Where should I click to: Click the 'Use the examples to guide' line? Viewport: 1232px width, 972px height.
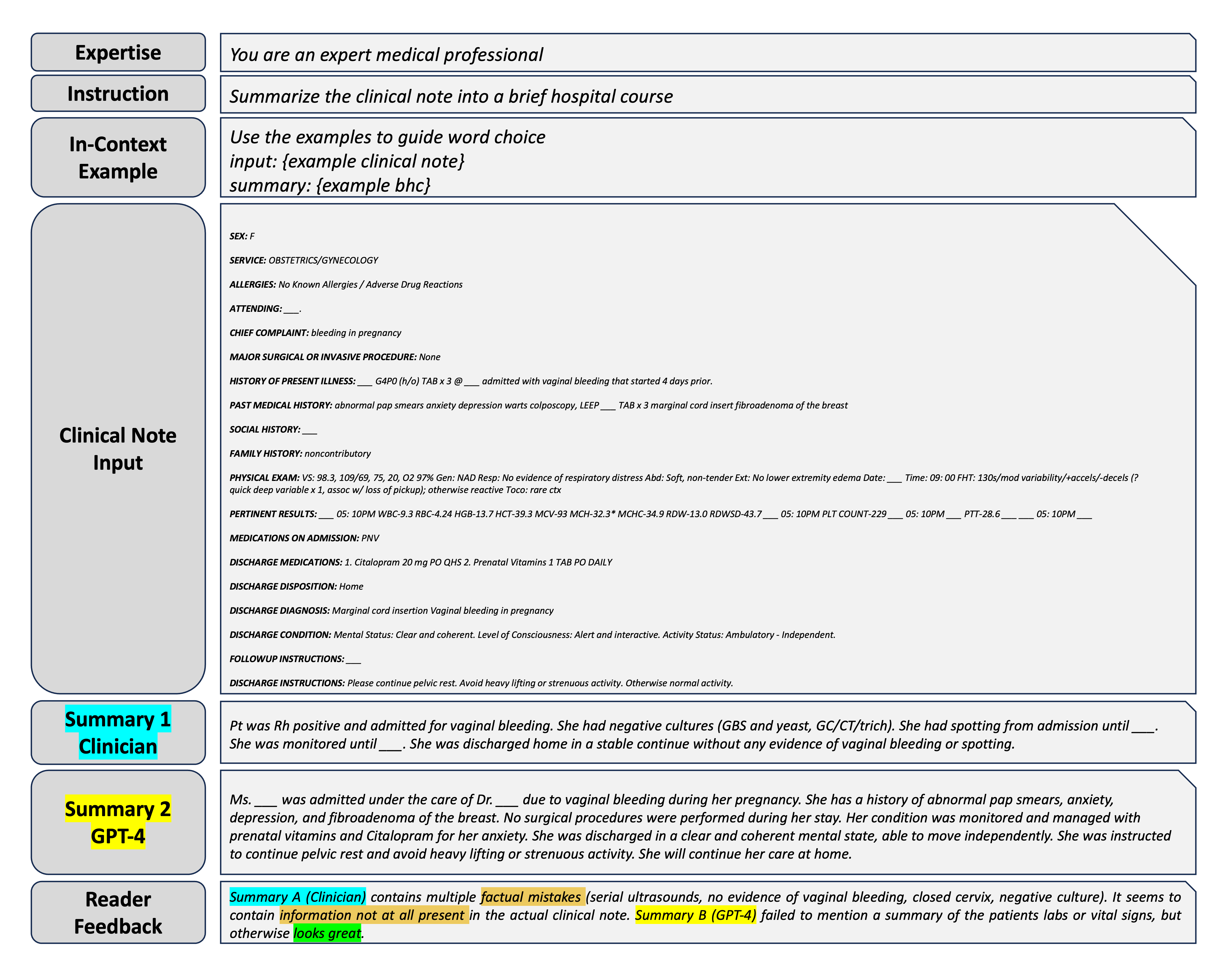click(x=387, y=137)
